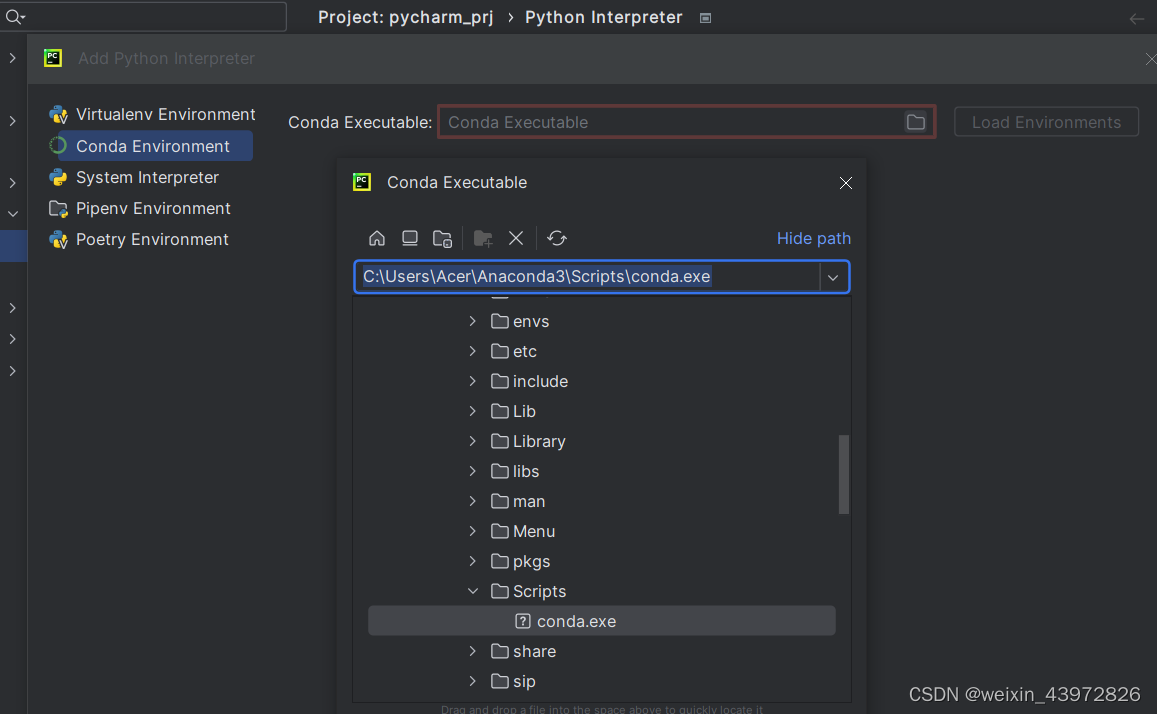Image resolution: width=1157 pixels, height=714 pixels.
Task: Refresh the file tree with the refresh icon
Action: (557, 238)
